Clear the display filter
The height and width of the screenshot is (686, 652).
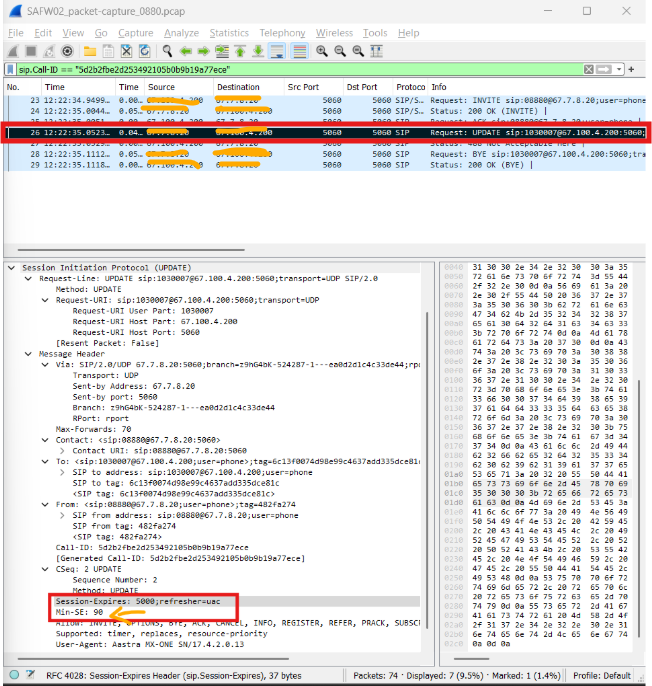click(x=589, y=70)
